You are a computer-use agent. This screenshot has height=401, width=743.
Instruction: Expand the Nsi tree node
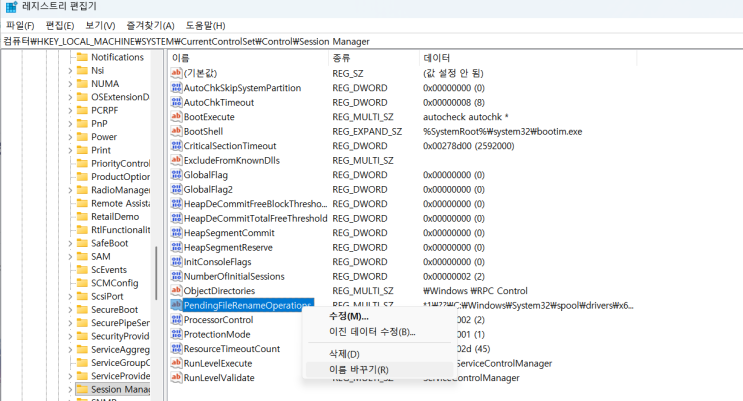[70, 71]
